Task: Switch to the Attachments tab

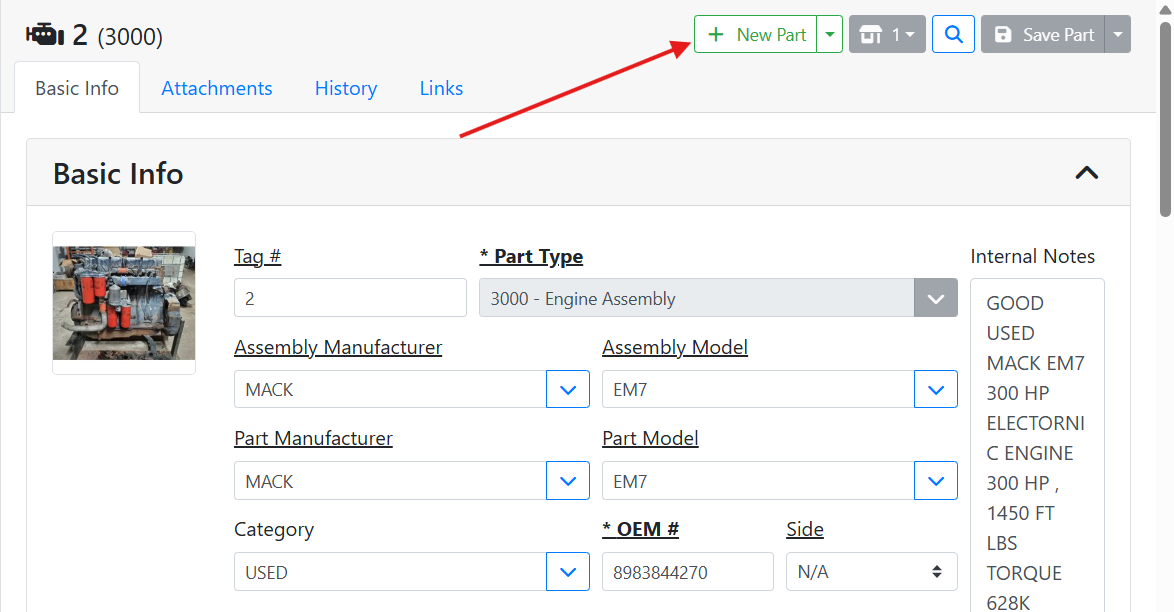Action: click(x=217, y=88)
